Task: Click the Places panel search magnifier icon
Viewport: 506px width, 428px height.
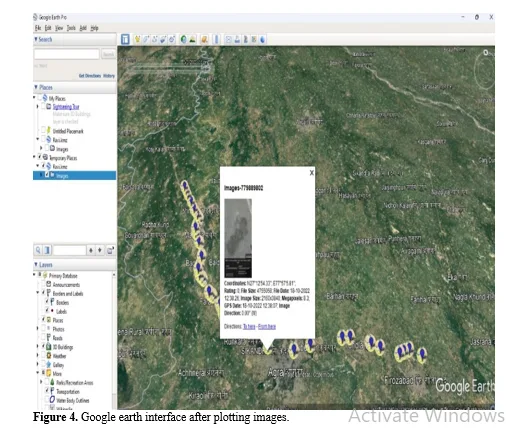Action: click(x=38, y=250)
